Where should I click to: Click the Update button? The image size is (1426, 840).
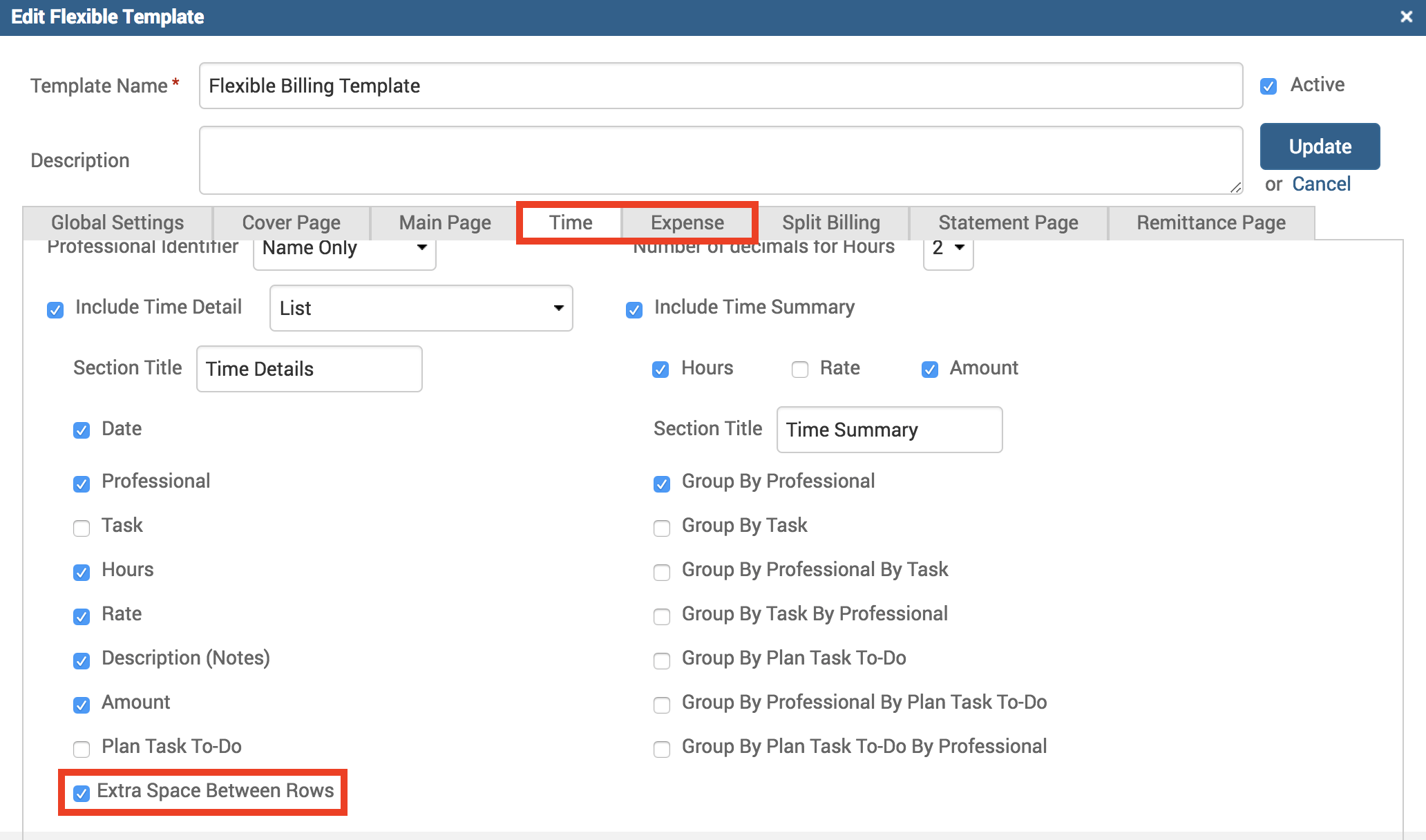[x=1320, y=146]
